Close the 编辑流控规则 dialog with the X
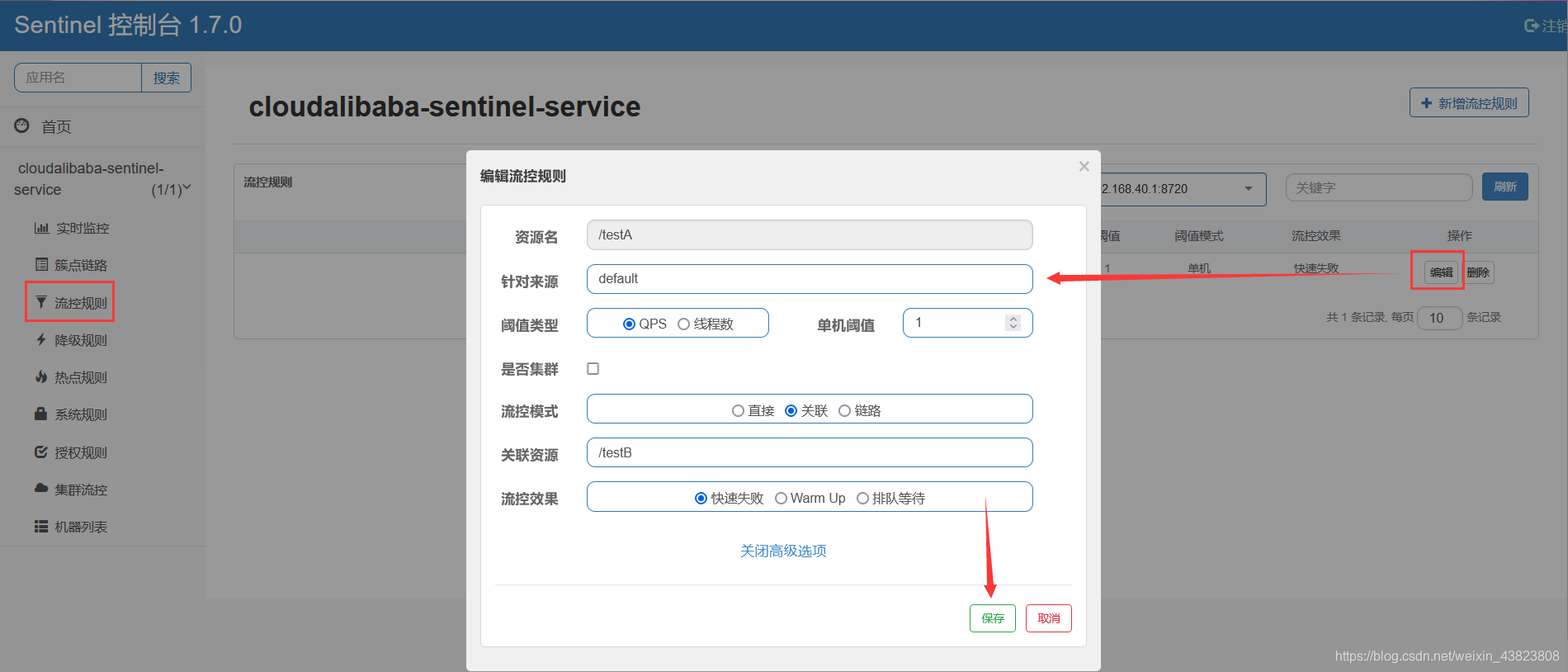1568x672 pixels. click(1084, 167)
